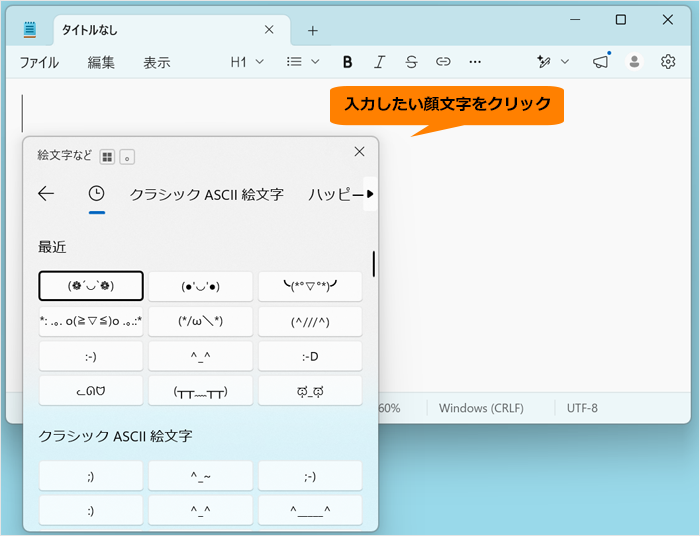Insert the (*/ω＼*) kaomoji

pyautogui.click(x=200, y=321)
